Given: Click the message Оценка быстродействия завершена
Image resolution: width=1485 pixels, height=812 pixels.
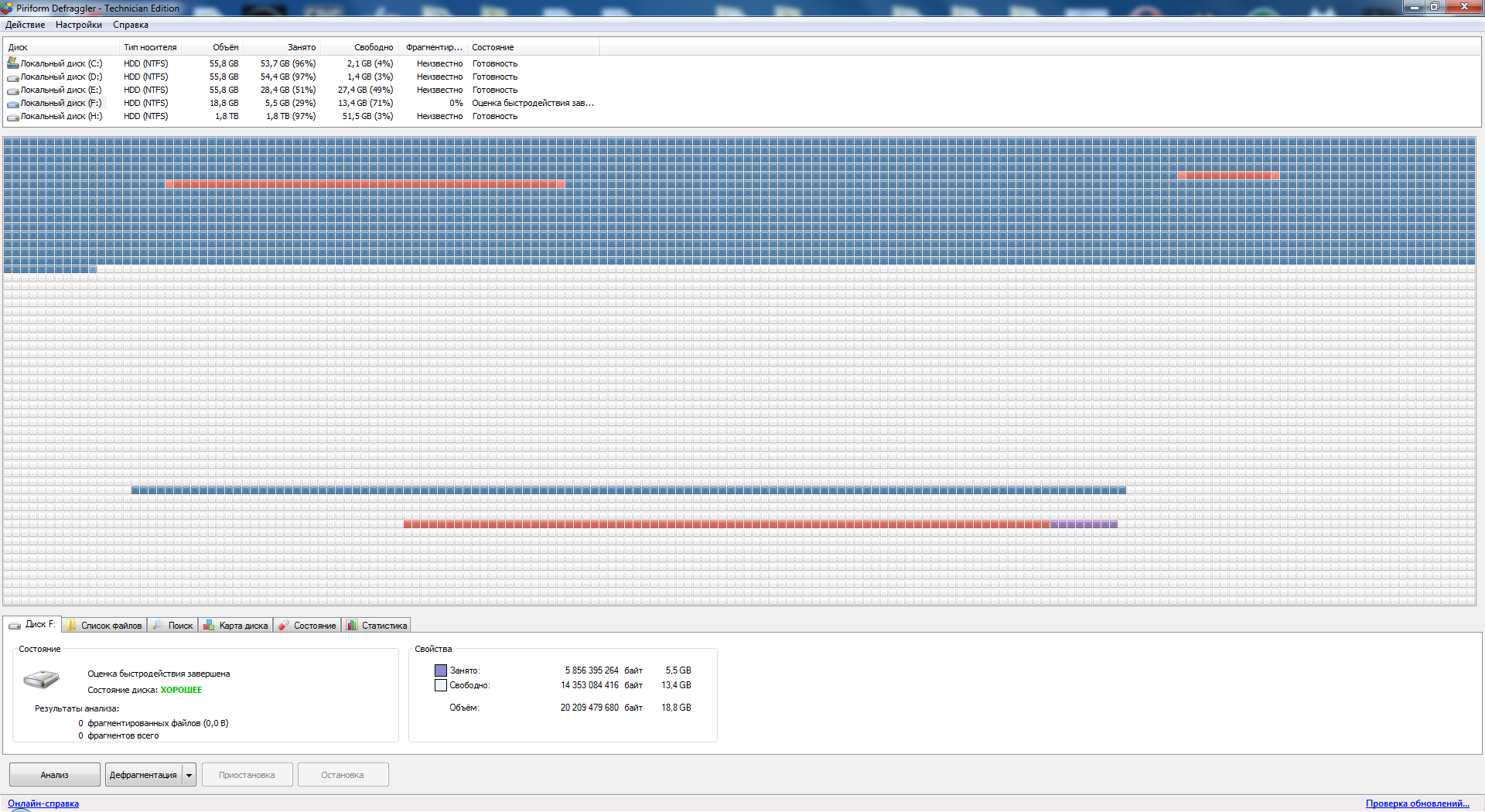Looking at the screenshot, I should click(x=159, y=674).
